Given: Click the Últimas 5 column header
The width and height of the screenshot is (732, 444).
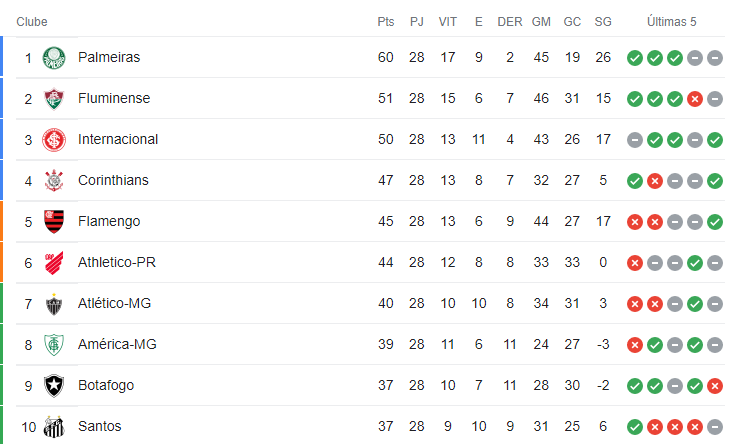Looking at the screenshot, I should [671, 22].
